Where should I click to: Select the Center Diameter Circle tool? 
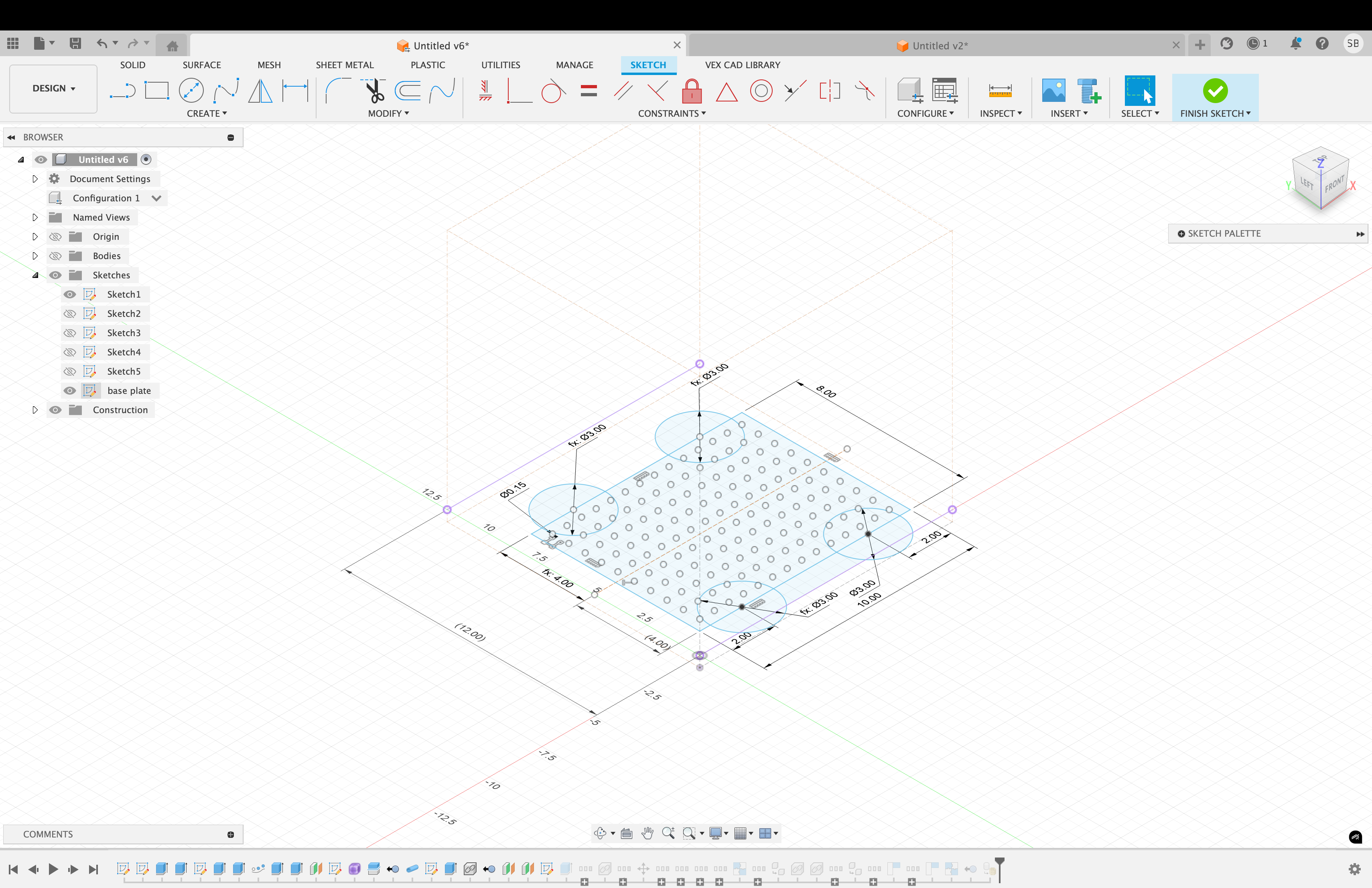point(191,91)
